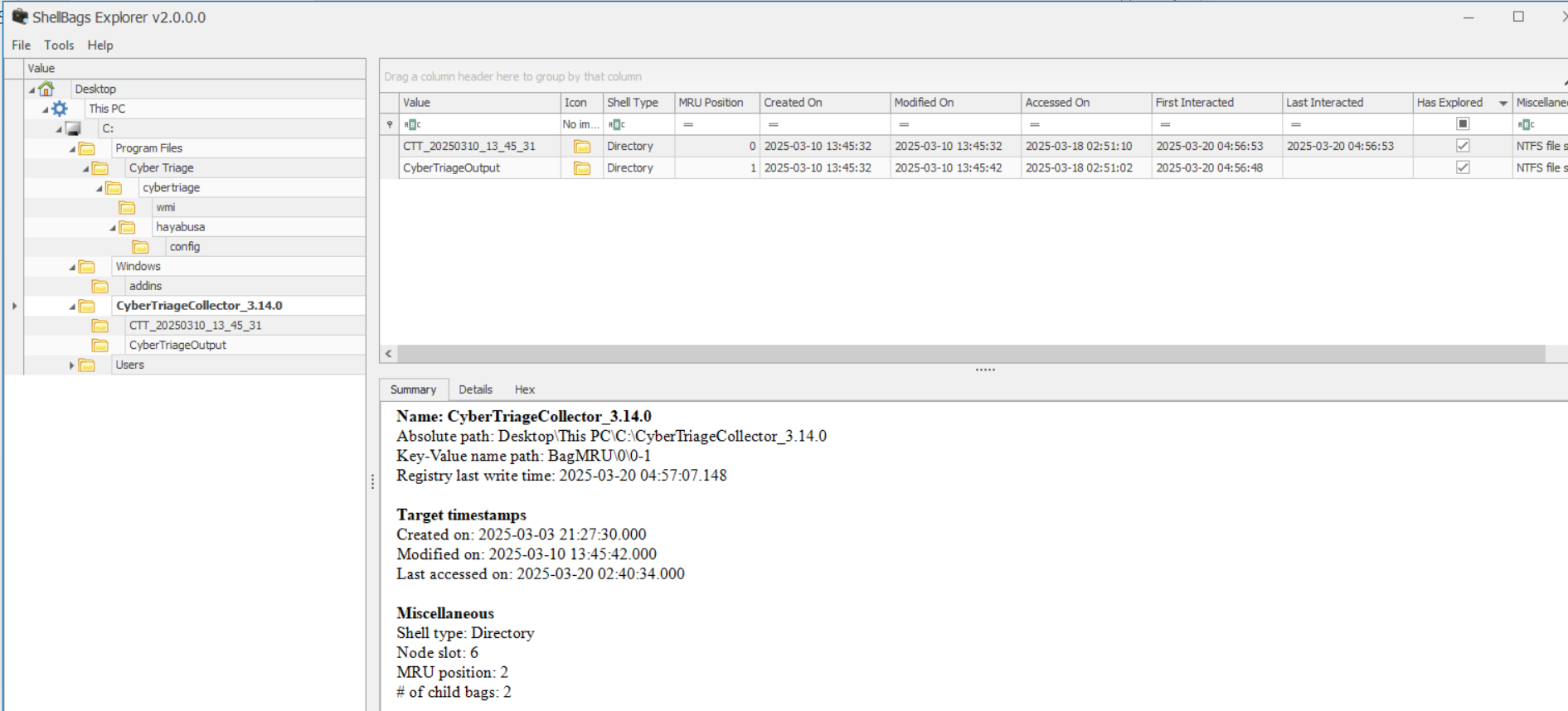Screen dimensions: 1568x711
Task: Collapse the Cyber Triage node
Action: [x=85, y=169]
